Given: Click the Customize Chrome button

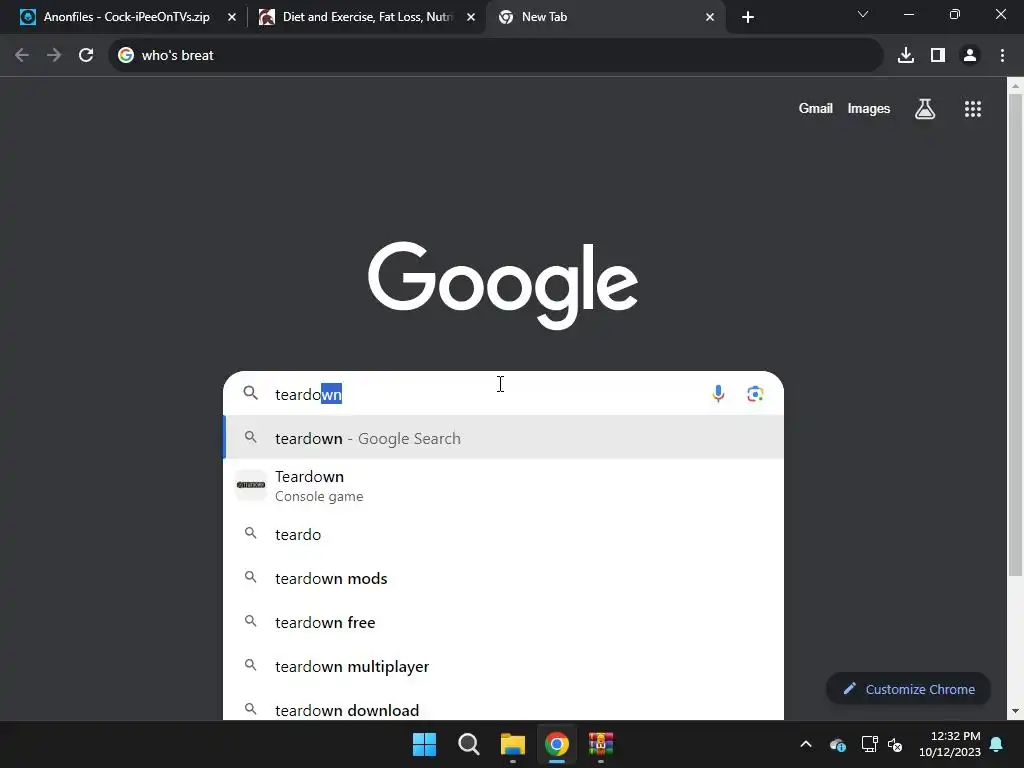Looking at the screenshot, I should click(x=908, y=689).
